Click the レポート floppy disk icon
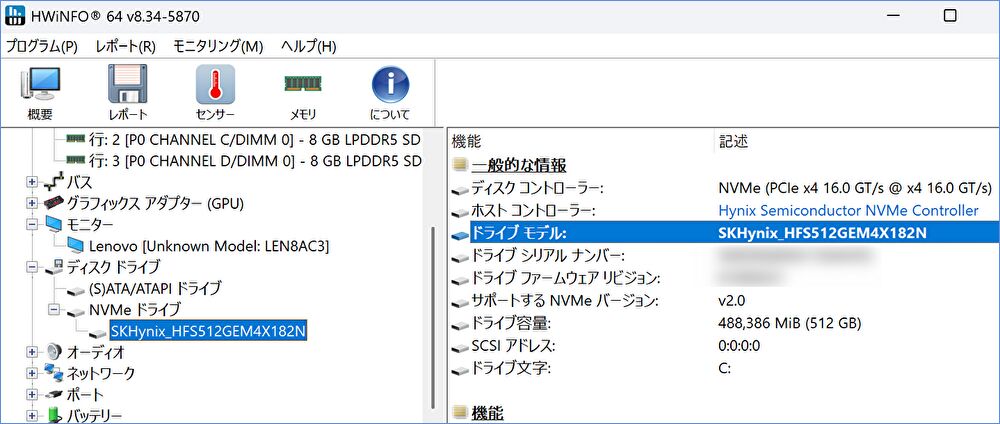The image size is (1000, 424). pos(128,92)
